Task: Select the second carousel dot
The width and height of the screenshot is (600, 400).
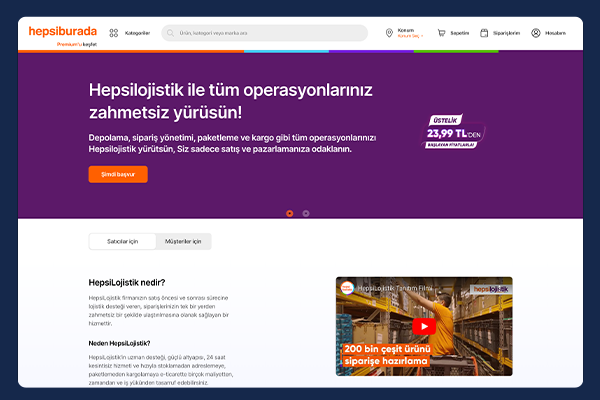Action: click(x=306, y=213)
